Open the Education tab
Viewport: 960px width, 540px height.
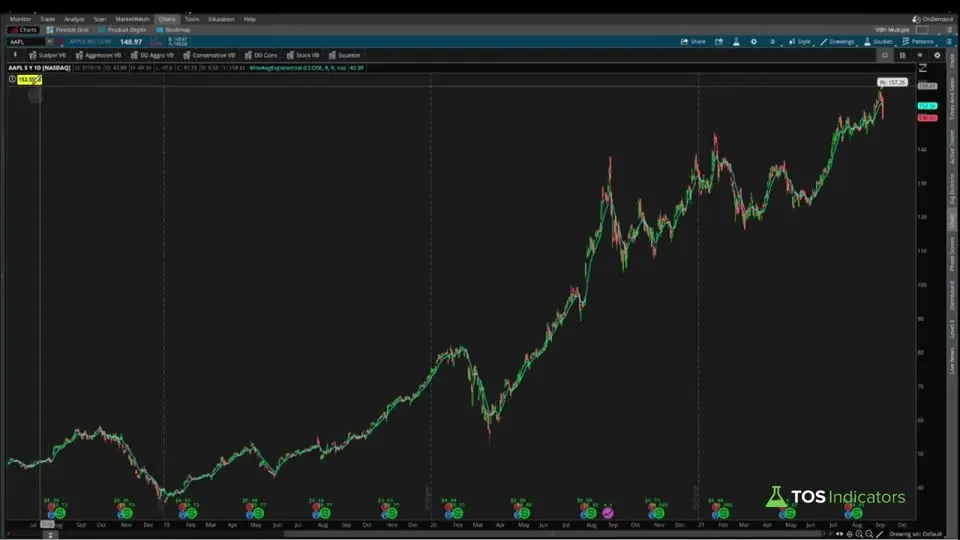pos(221,19)
